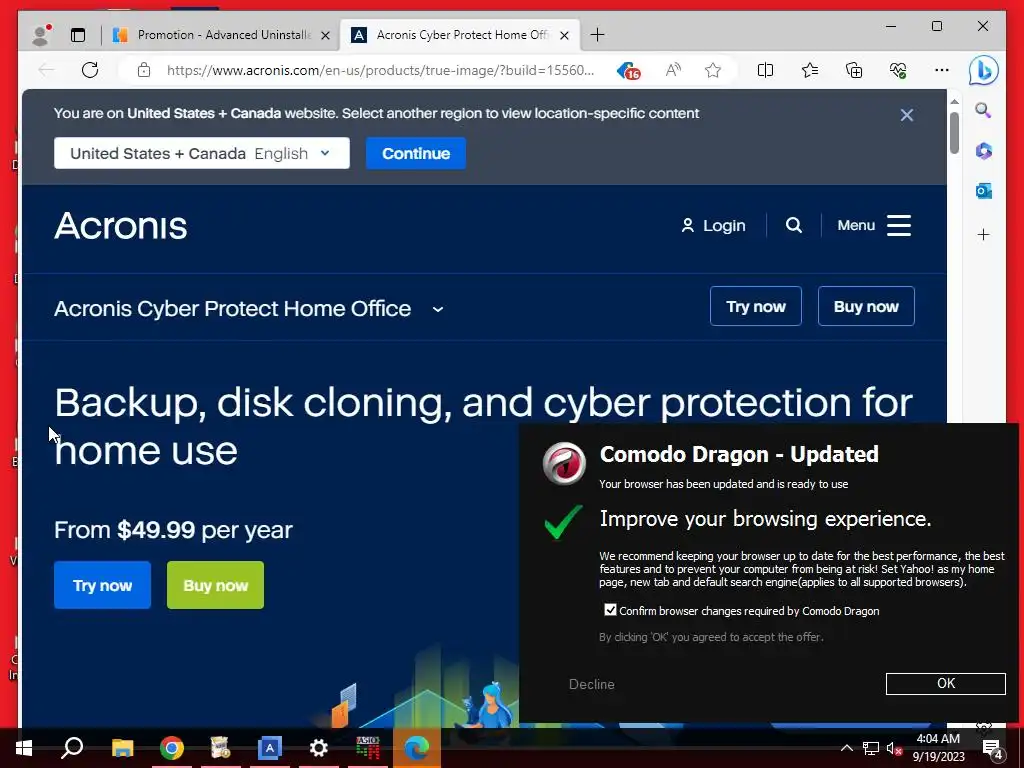Image resolution: width=1024 pixels, height=768 pixels.
Task: Open Outlook sidebar icon
Action: 984,191
